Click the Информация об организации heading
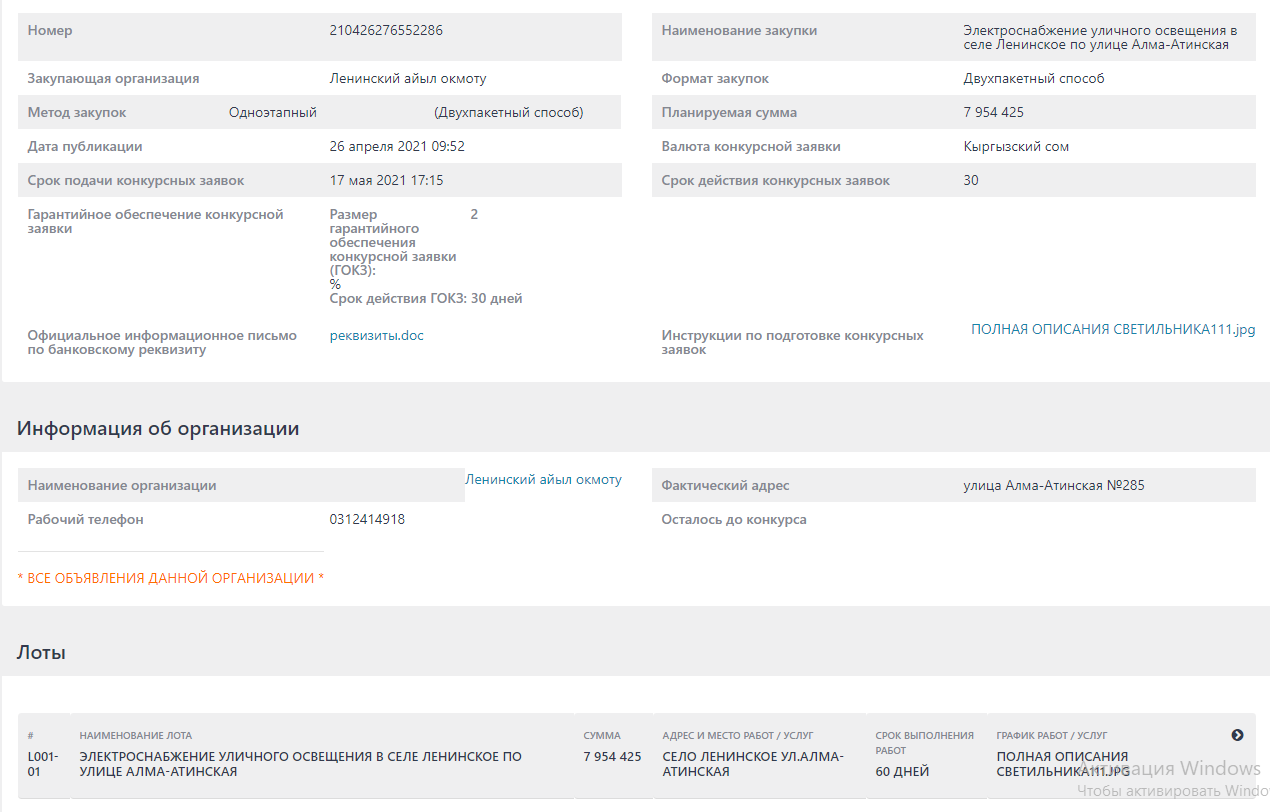 coord(158,429)
